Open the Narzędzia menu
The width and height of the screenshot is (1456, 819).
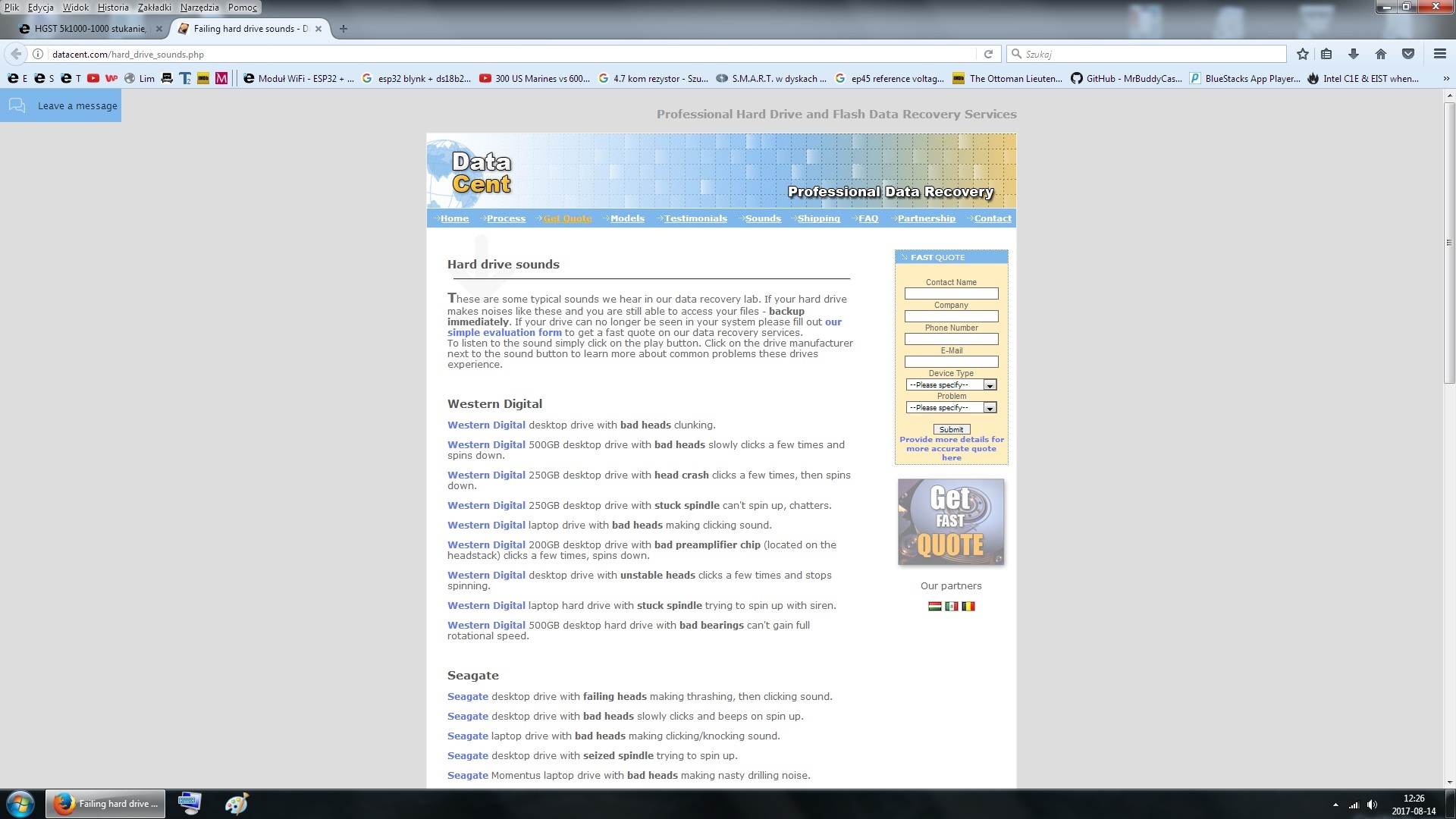[199, 8]
